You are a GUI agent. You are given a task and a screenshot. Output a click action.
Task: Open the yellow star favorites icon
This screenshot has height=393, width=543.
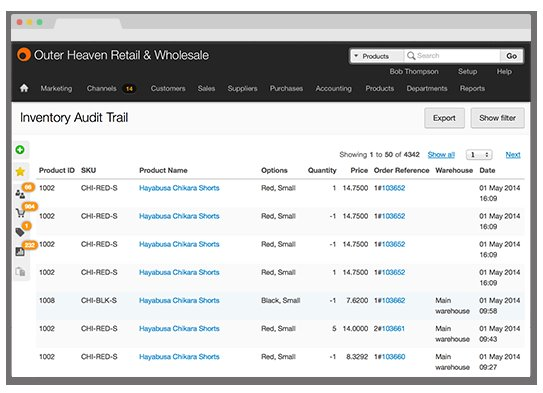(x=20, y=171)
